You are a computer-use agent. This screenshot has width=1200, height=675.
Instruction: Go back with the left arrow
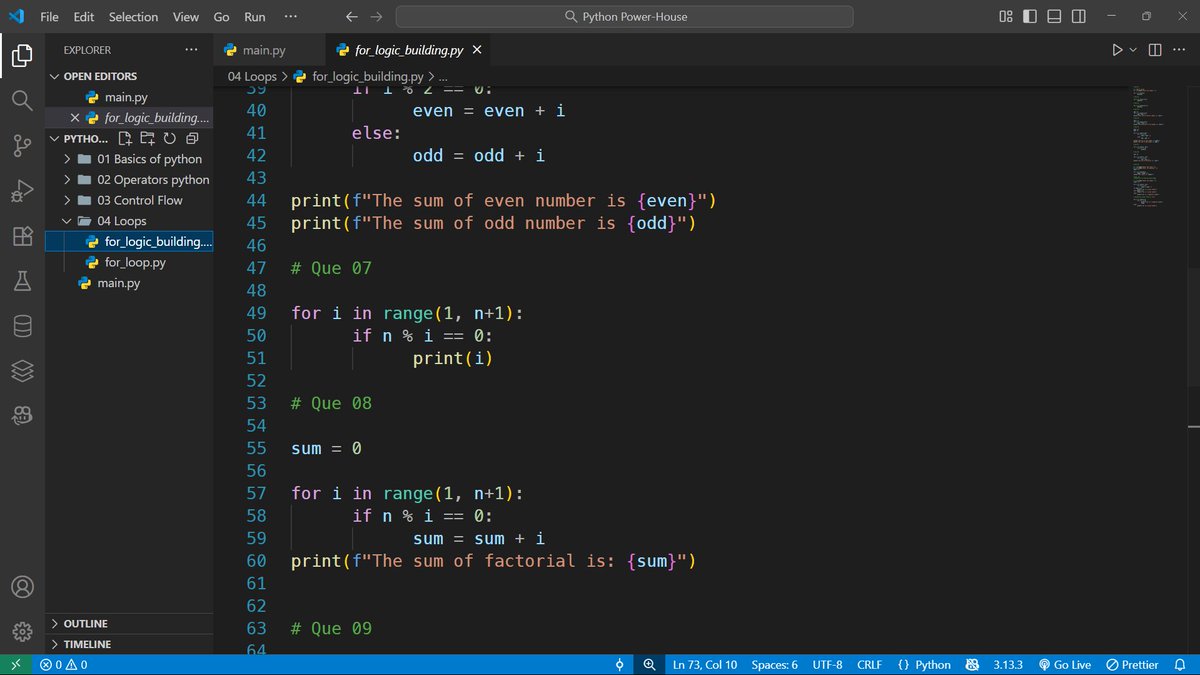[351, 17]
